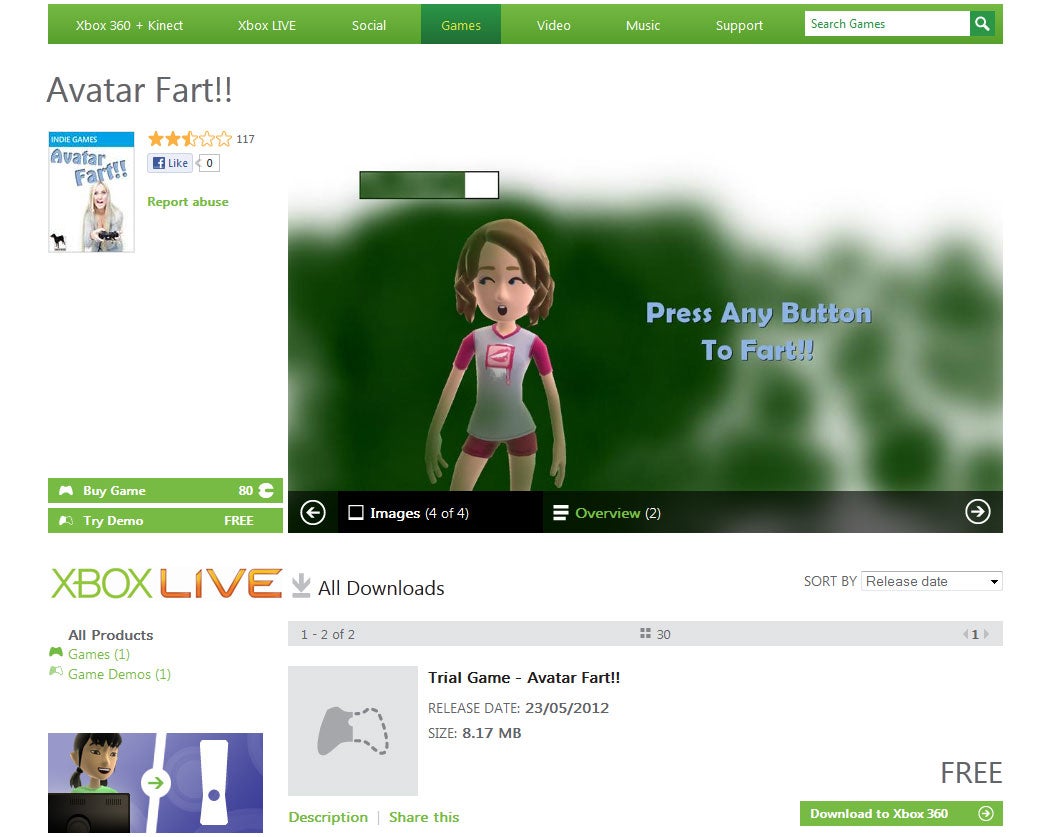Click the search magnifier icon
This screenshot has width=1054, height=837.
981,24
